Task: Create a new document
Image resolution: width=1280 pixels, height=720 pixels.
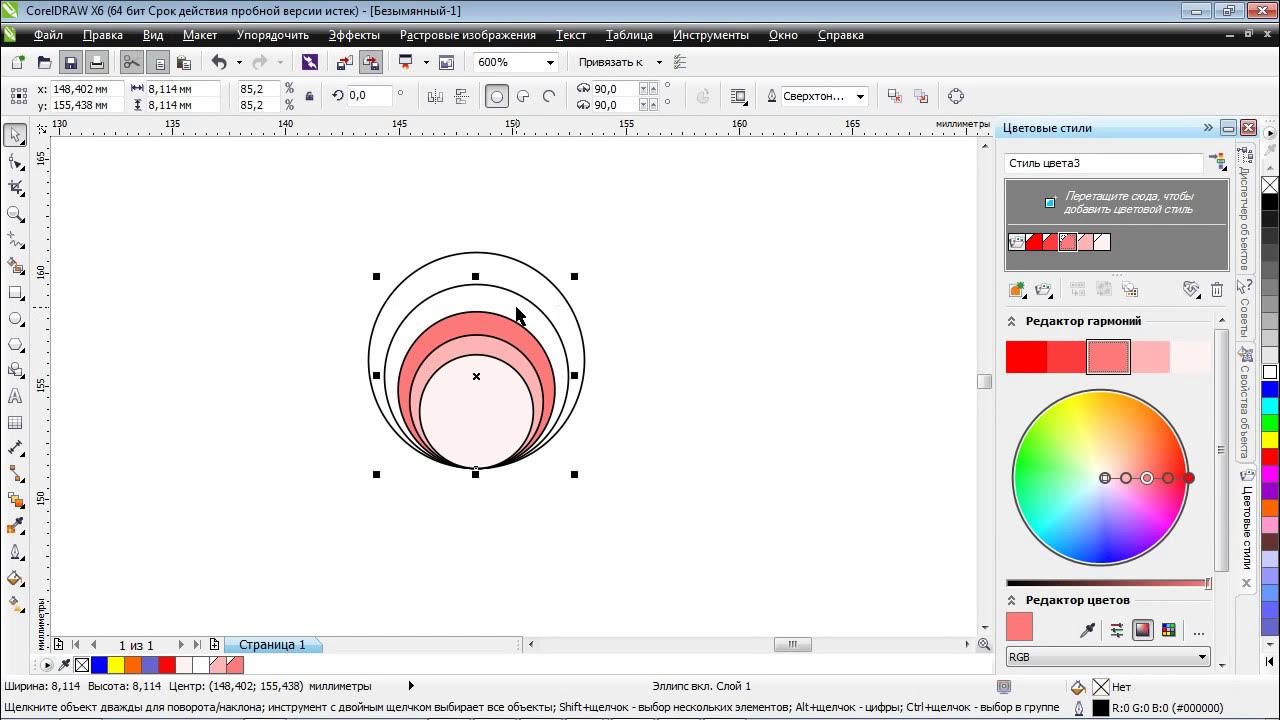Action: pyautogui.click(x=18, y=62)
